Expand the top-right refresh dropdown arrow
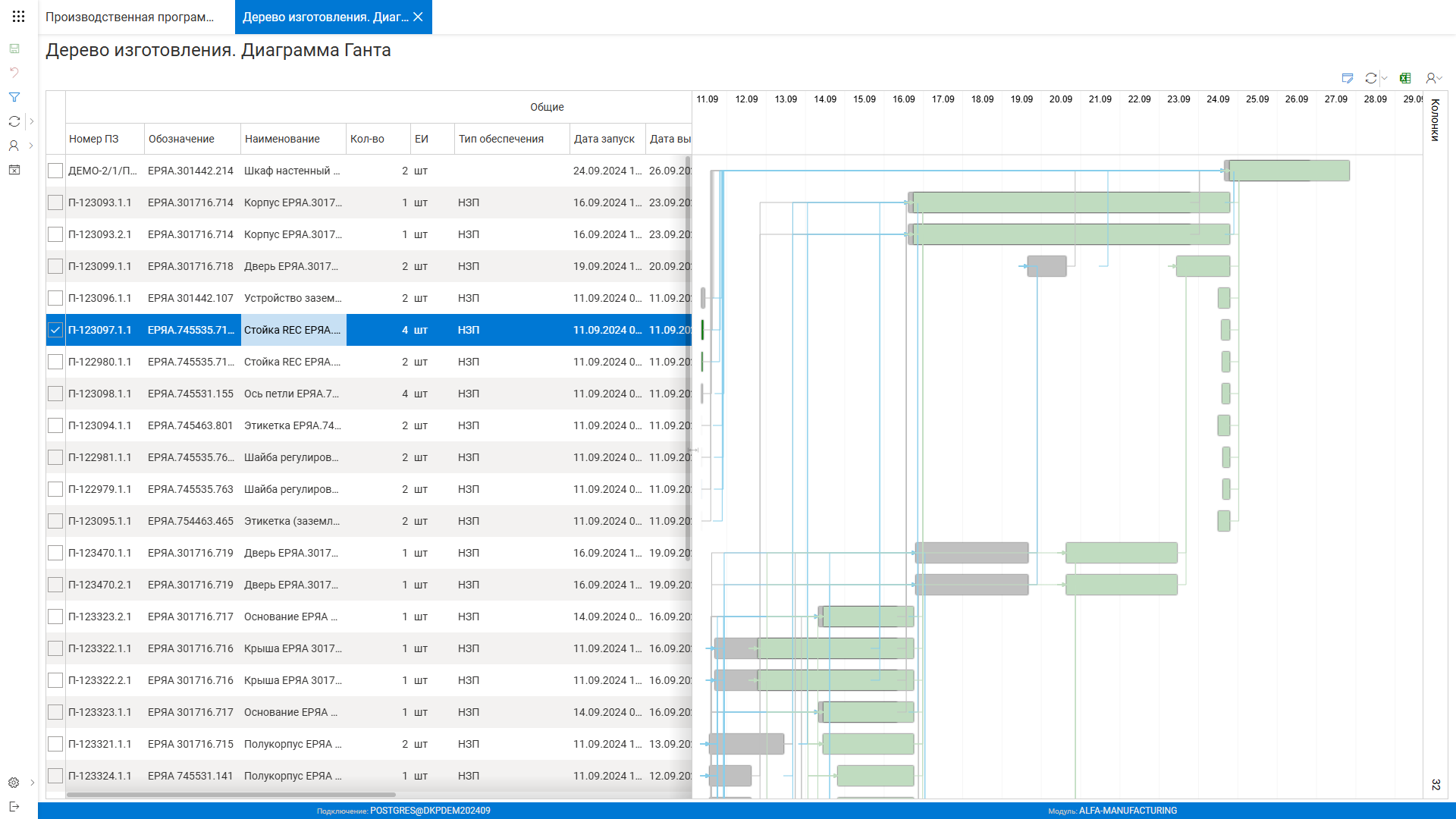Viewport: 1456px width, 819px height. pyautogui.click(x=1384, y=78)
